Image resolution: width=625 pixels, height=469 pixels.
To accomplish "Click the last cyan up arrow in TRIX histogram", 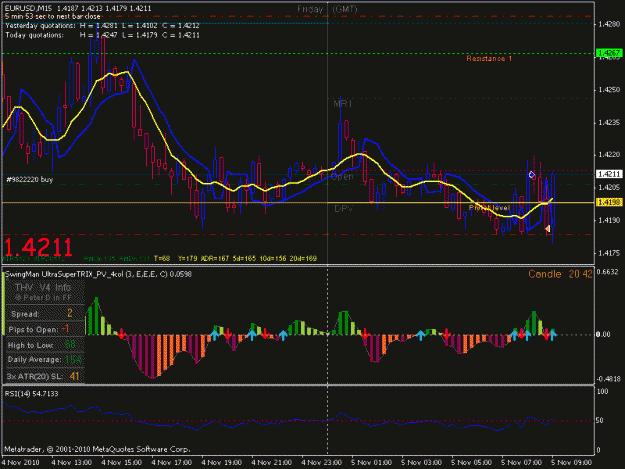I will [552, 335].
